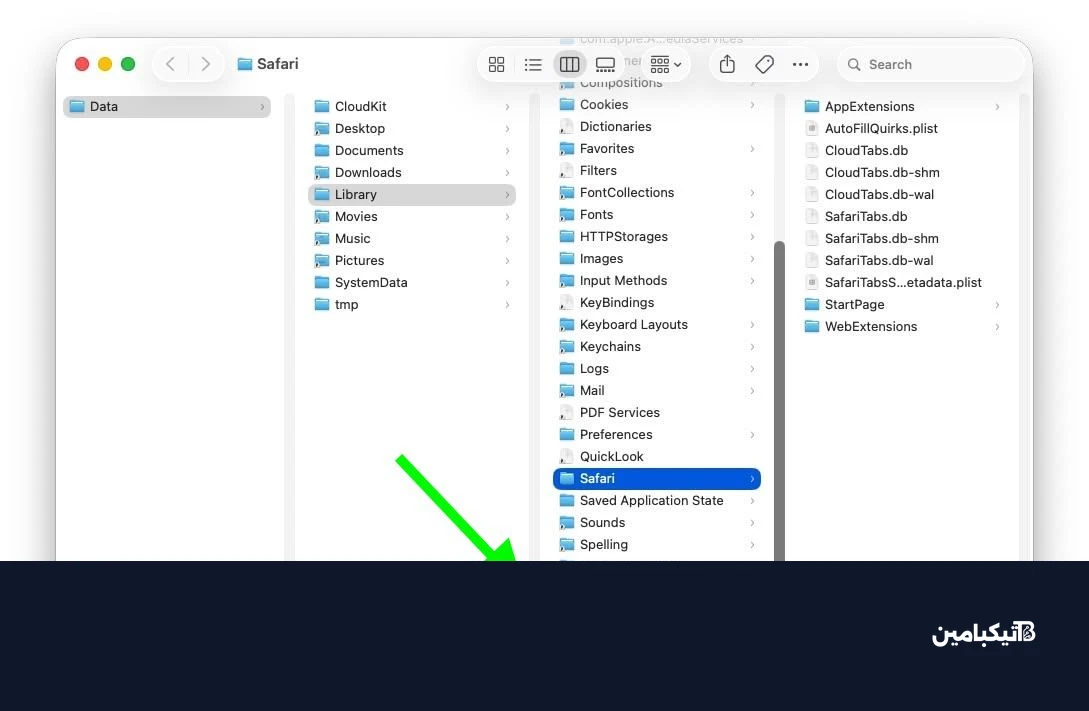
Task: Select the Data folder in first column
Action: click(x=104, y=107)
